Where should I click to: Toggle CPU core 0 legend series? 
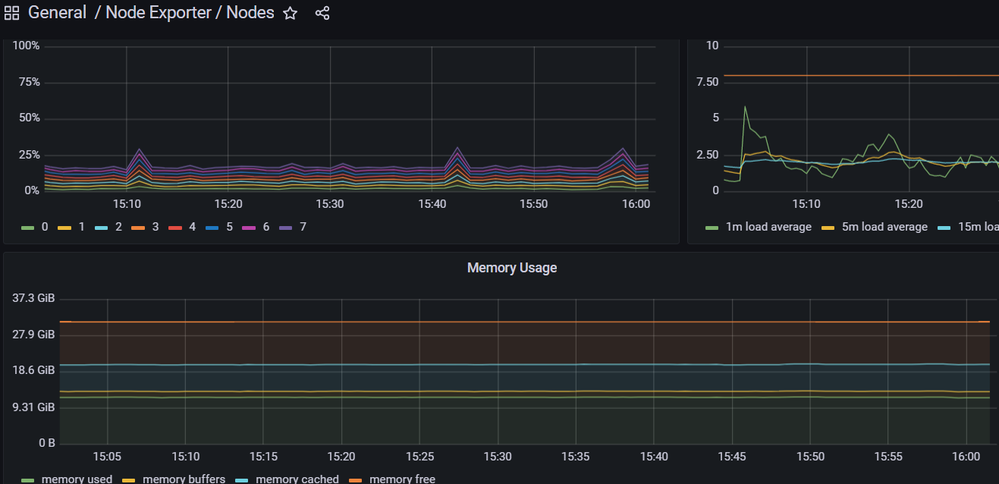[44, 227]
